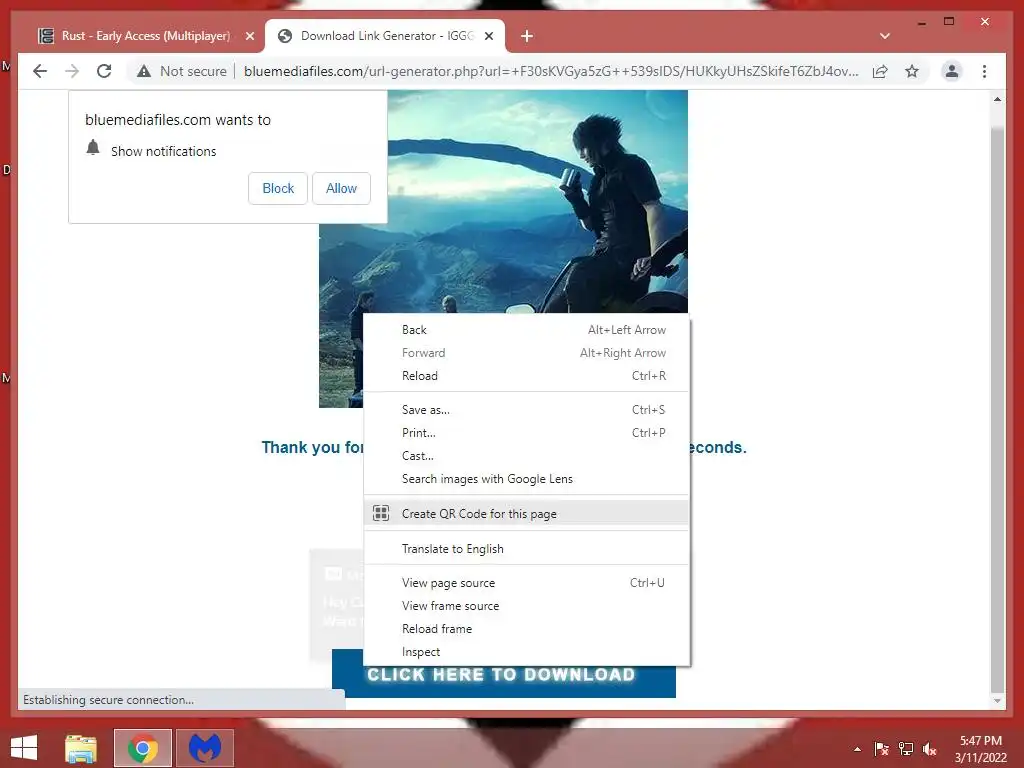The width and height of the screenshot is (1024, 768).
Task: Choose Cast... in the context menu
Action: 526,456
